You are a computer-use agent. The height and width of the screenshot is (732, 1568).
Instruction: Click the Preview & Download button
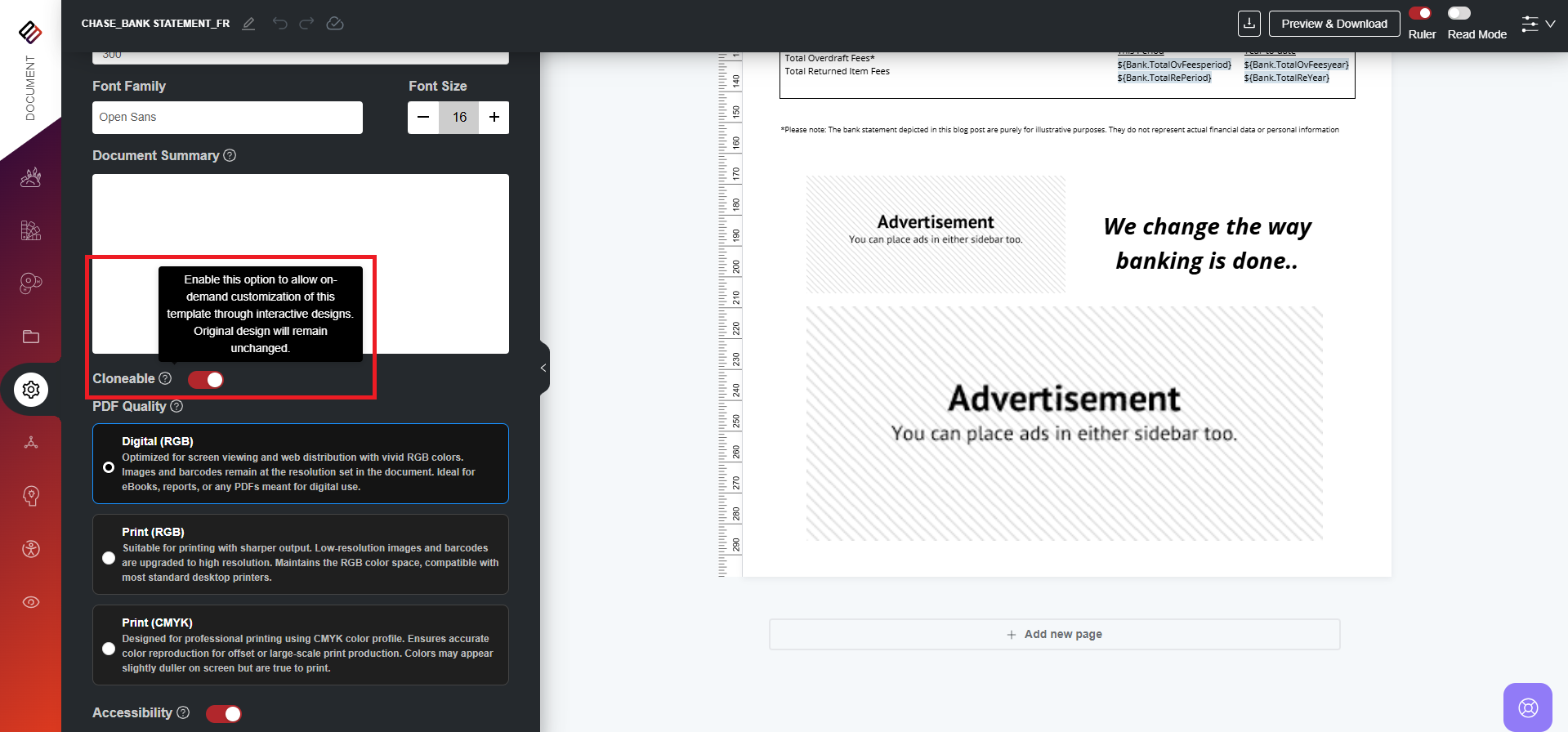(x=1333, y=24)
